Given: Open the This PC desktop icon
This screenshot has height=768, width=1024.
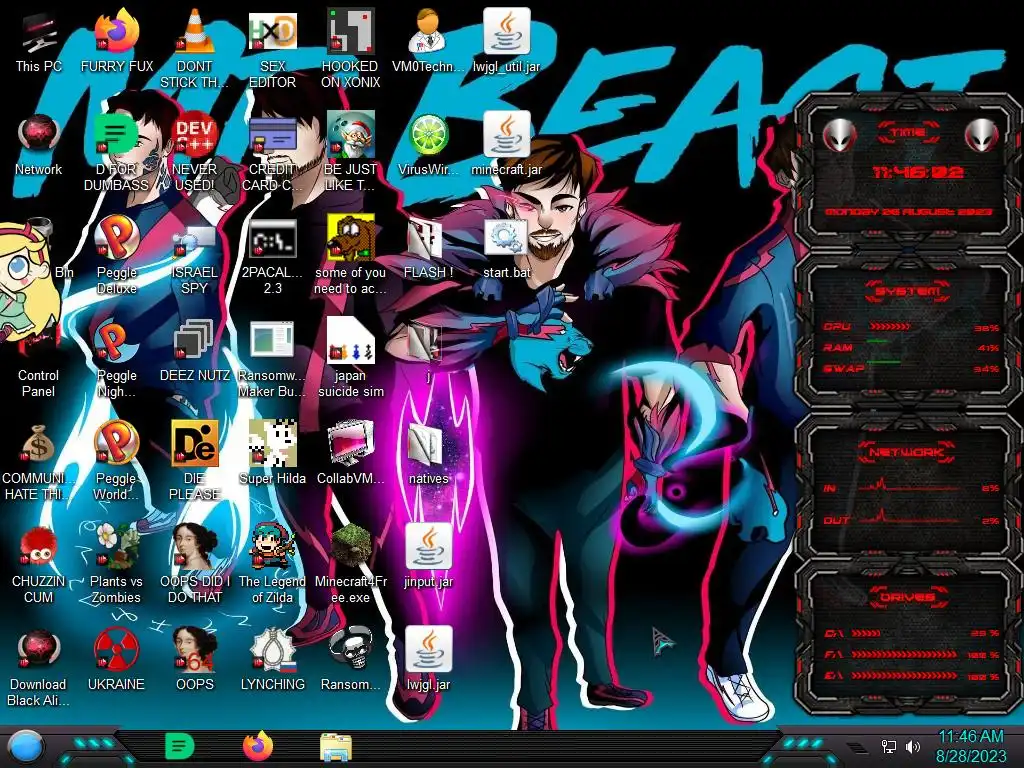Looking at the screenshot, I should [38, 39].
